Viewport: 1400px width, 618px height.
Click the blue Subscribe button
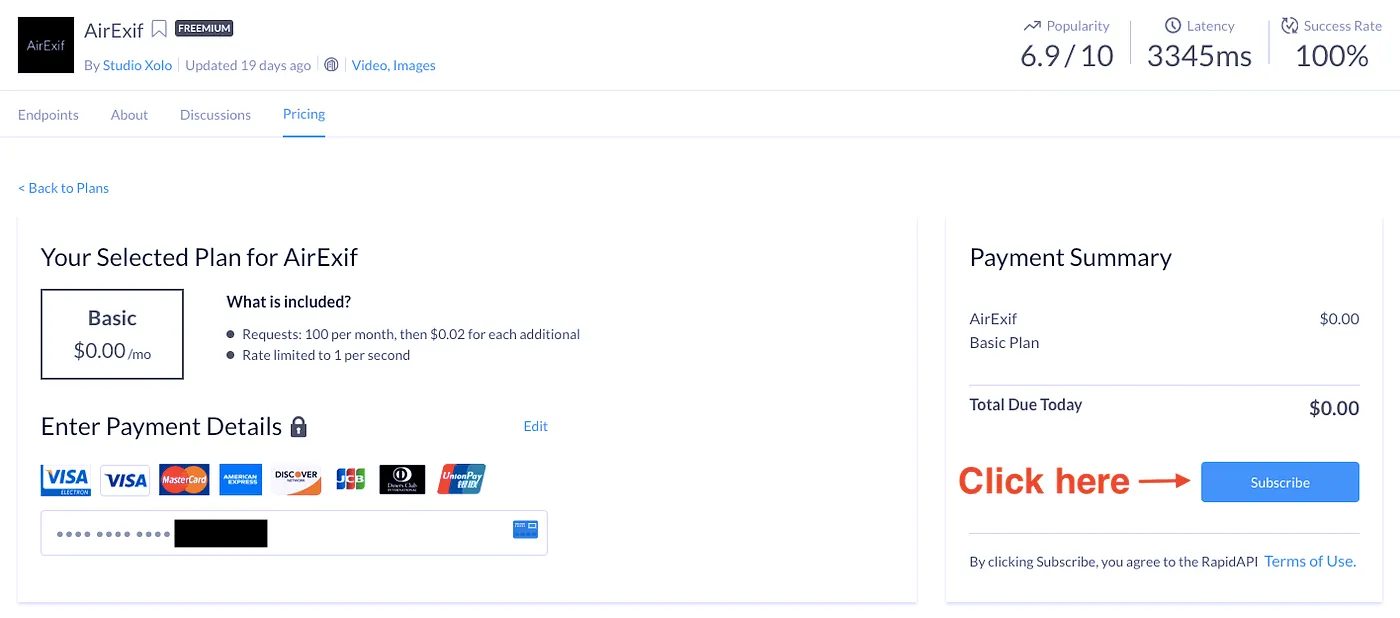[x=1280, y=482]
